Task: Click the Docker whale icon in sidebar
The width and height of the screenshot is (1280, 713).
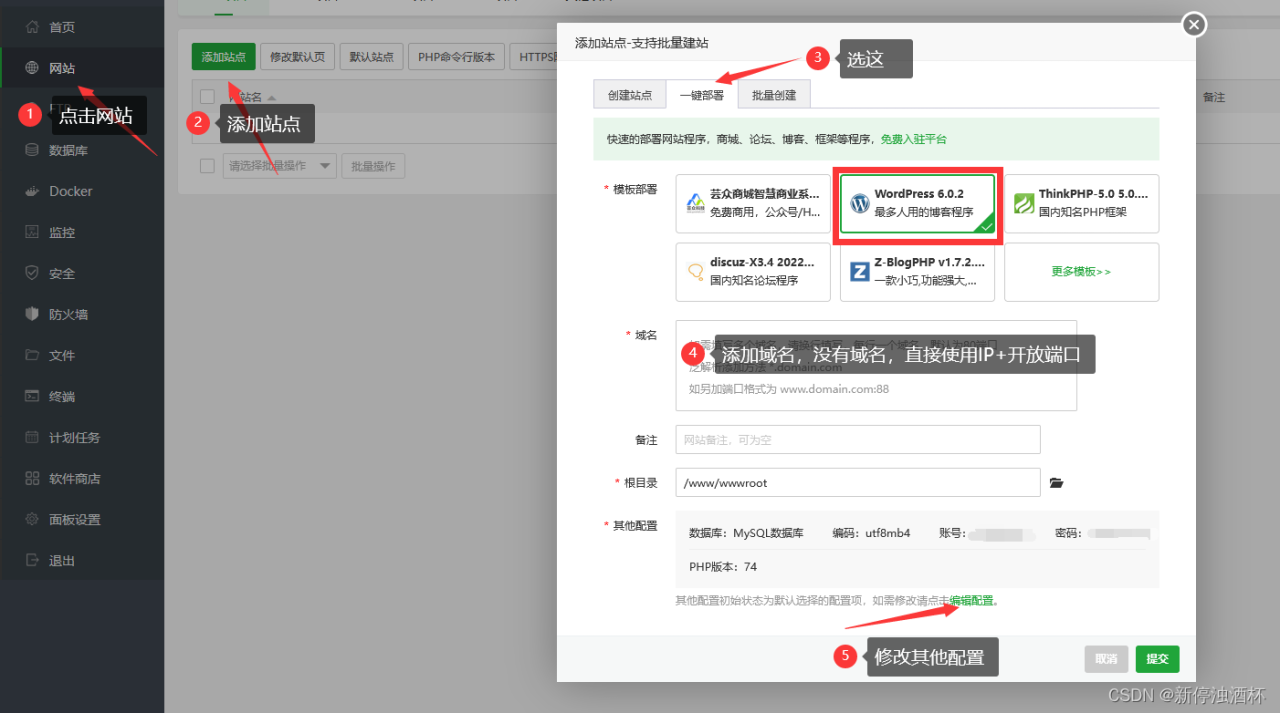Action: coord(32,191)
